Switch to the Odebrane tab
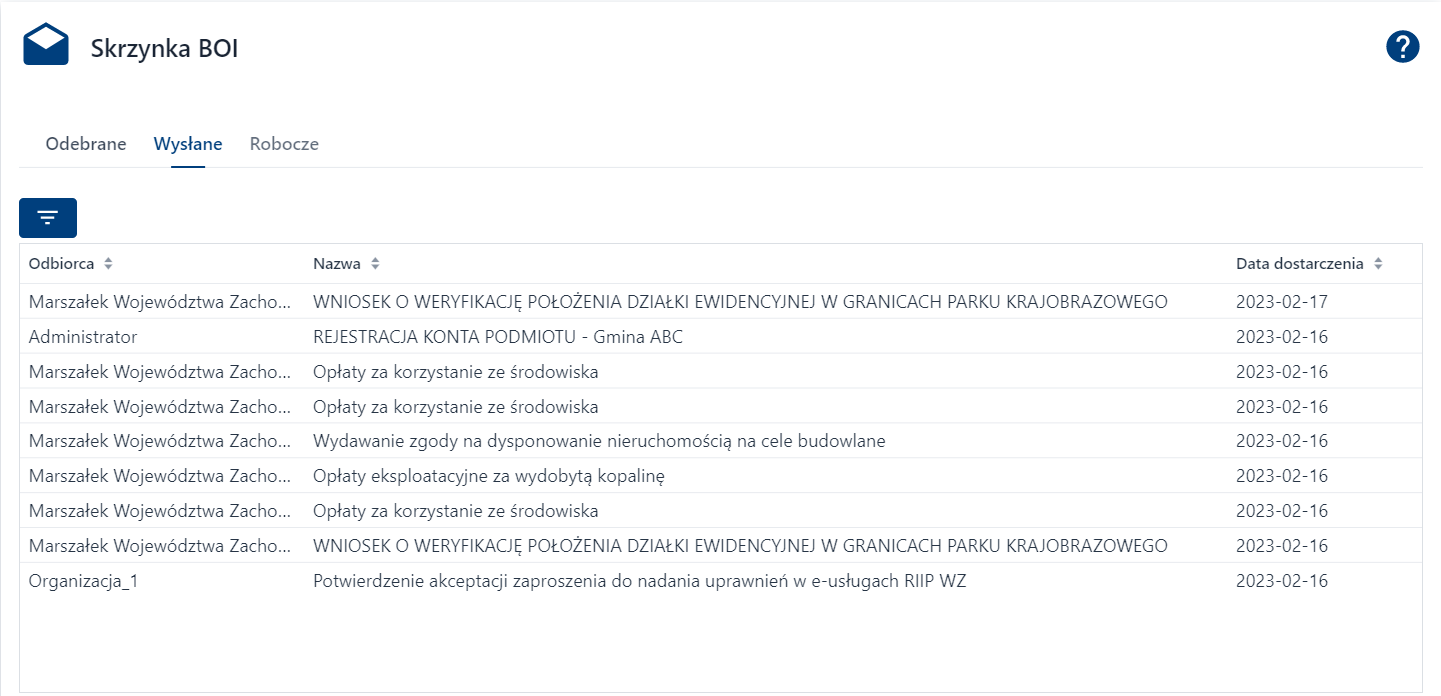This screenshot has height=696, width=1441. click(x=85, y=143)
